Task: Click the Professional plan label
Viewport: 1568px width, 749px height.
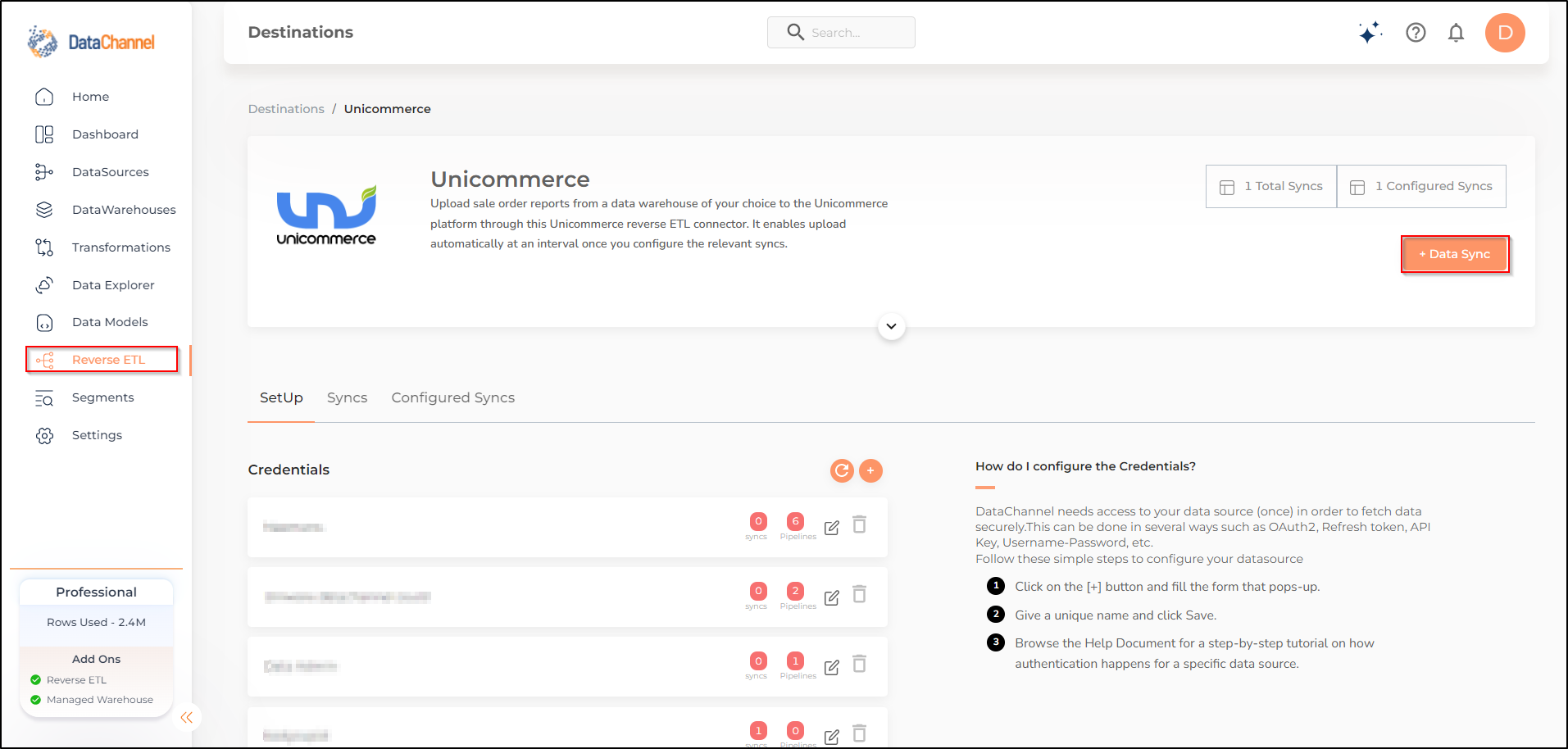Action: tap(96, 592)
